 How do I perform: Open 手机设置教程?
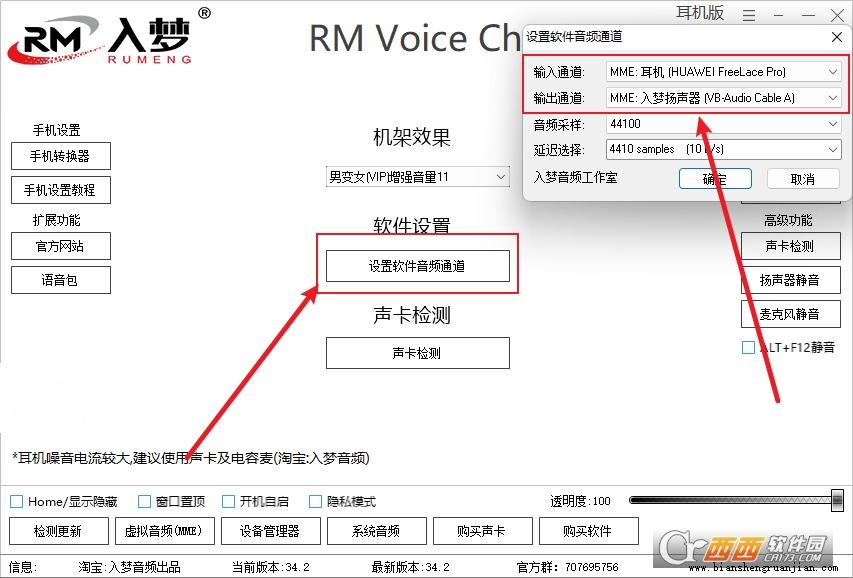pyautogui.click(x=61, y=190)
